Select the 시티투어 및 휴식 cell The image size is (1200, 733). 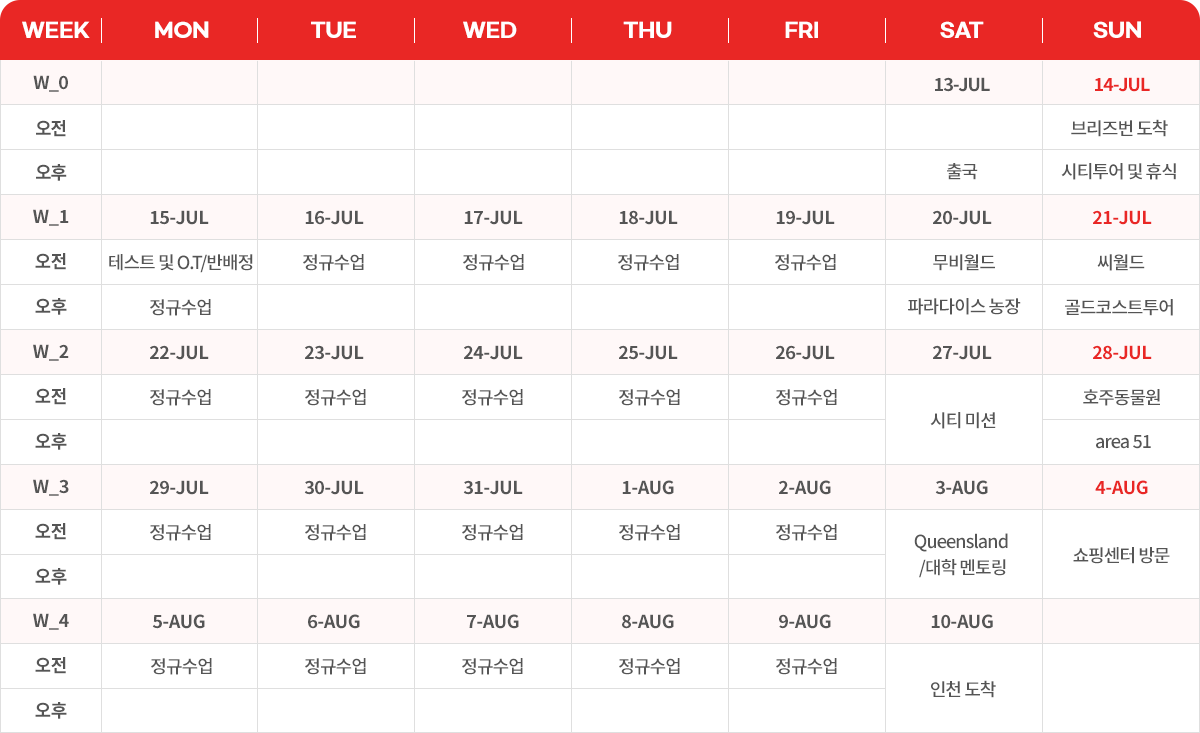point(1119,172)
